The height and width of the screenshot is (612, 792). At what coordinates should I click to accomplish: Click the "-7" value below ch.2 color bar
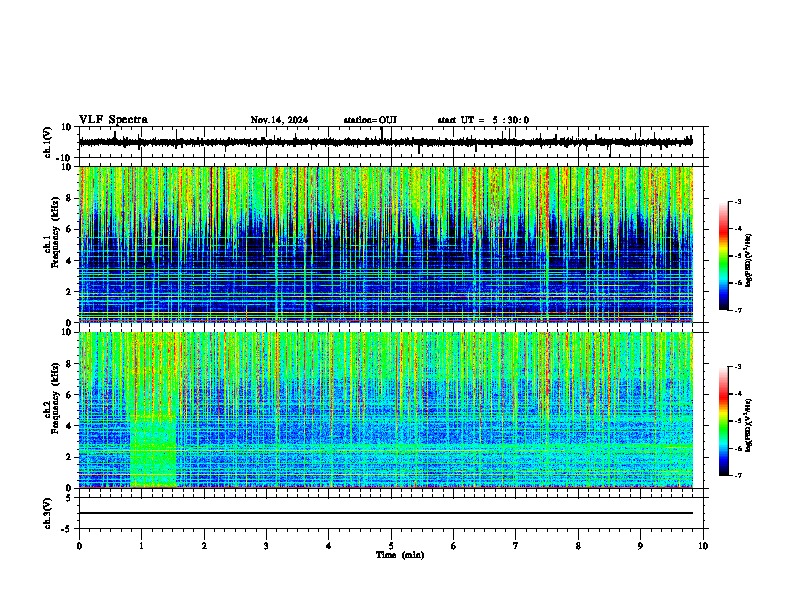pos(737,475)
